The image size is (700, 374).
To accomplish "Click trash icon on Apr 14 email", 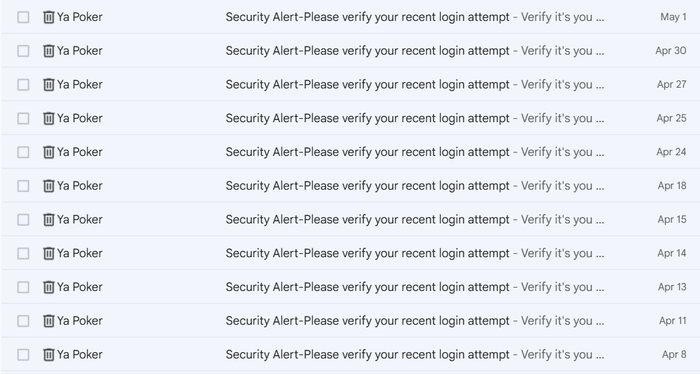I will click(x=48, y=253).
